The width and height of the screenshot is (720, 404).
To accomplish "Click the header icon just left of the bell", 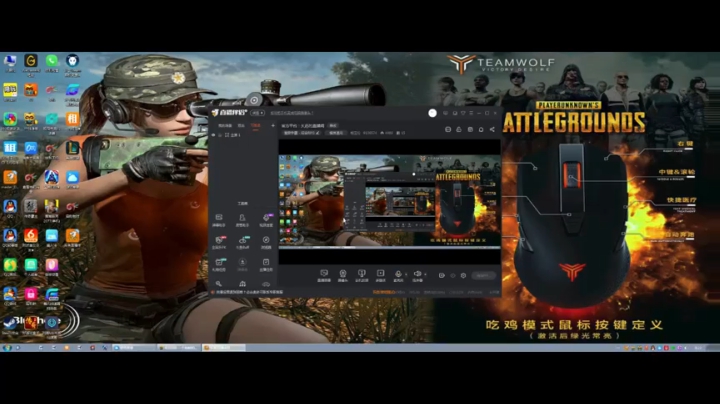I will [470, 129].
